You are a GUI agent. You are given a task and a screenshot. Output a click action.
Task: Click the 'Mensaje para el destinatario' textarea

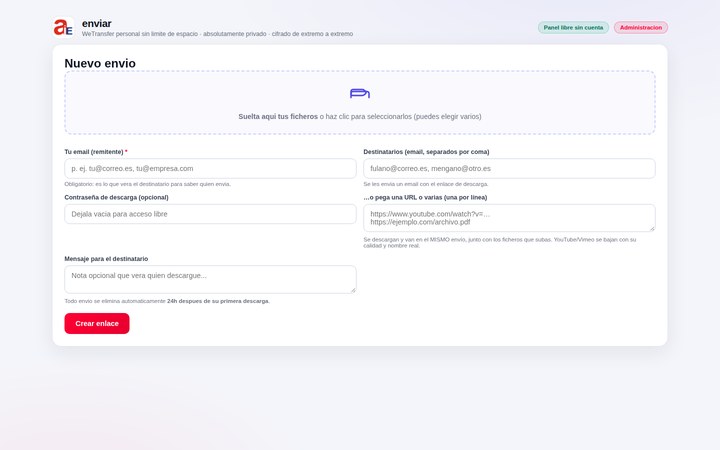[210, 279]
